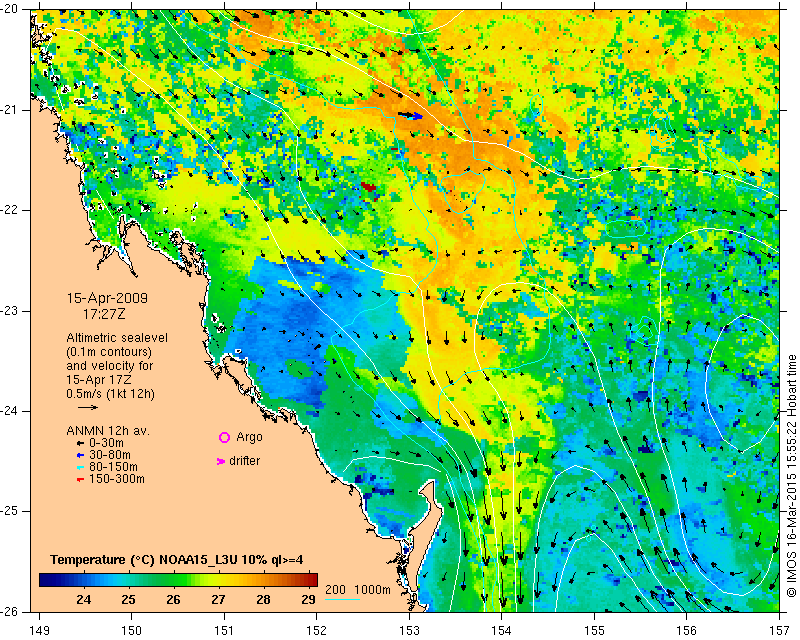
Task: Click the dark red hot spot near -21.8 latitude
Action: pos(368,187)
